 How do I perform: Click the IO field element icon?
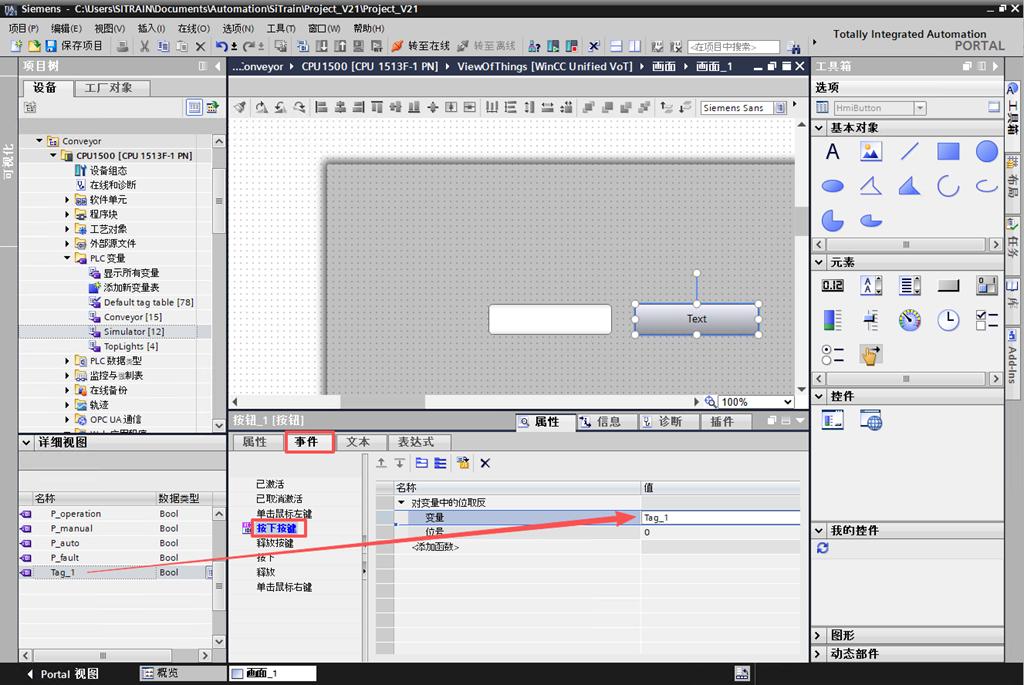click(832, 286)
